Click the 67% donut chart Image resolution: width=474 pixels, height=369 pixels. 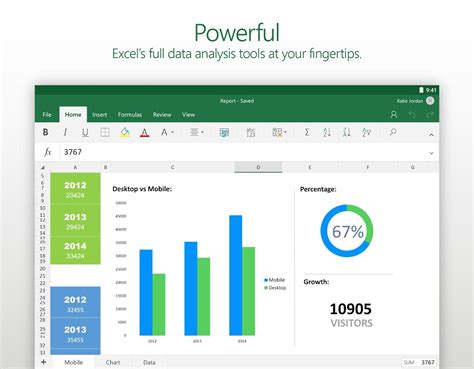[347, 231]
